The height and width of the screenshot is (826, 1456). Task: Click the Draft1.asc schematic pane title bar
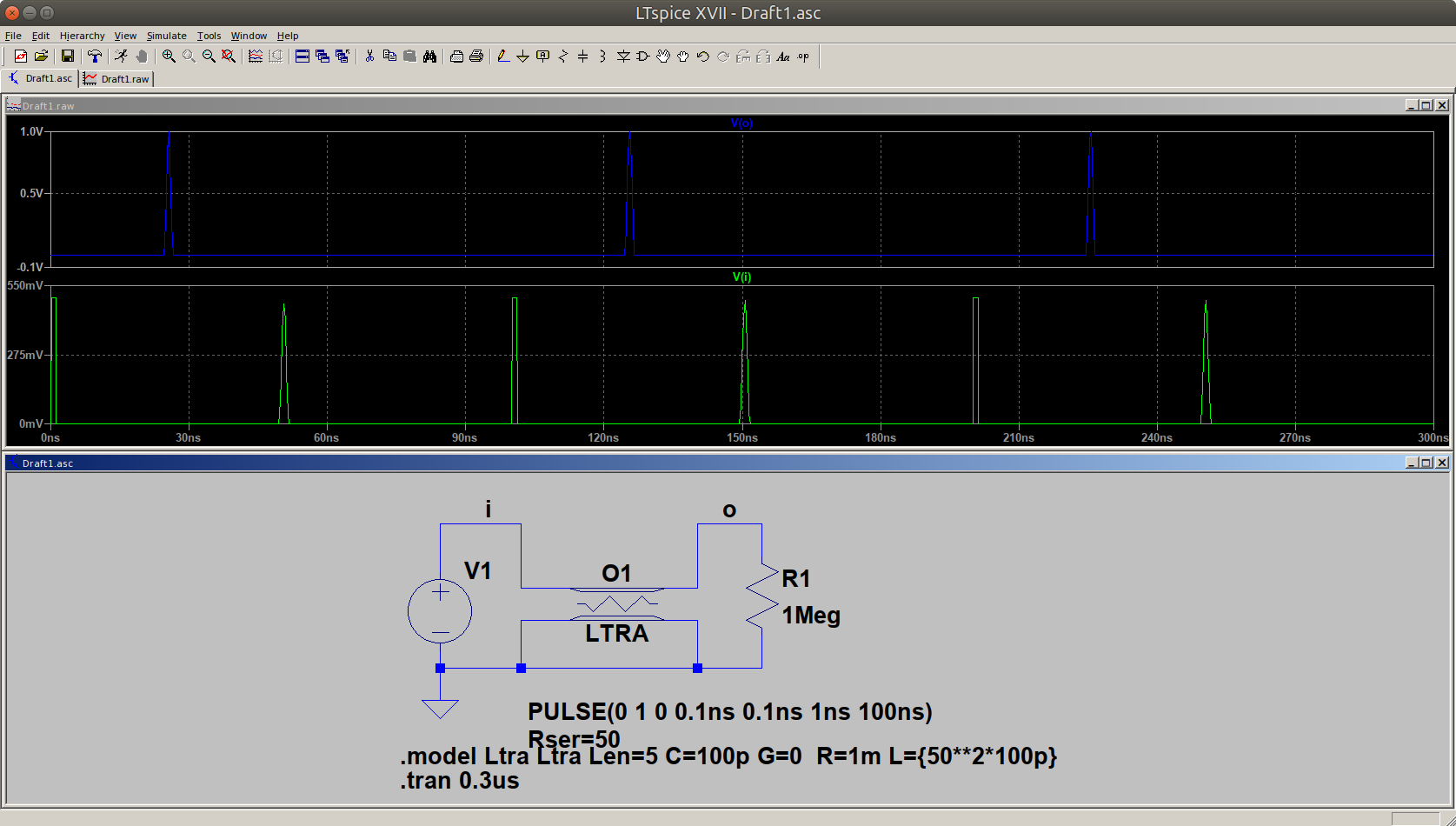[x=695, y=463]
